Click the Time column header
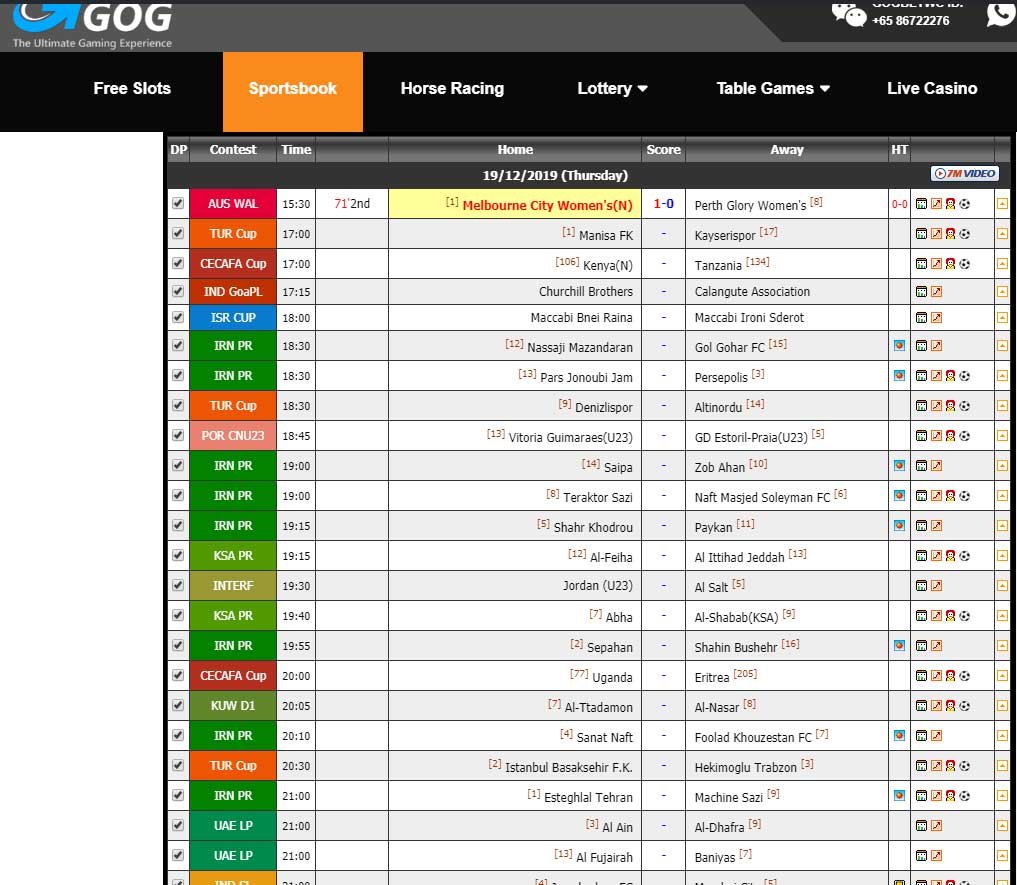The height and width of the screenshot is (885, 1017). click(296, 149)
